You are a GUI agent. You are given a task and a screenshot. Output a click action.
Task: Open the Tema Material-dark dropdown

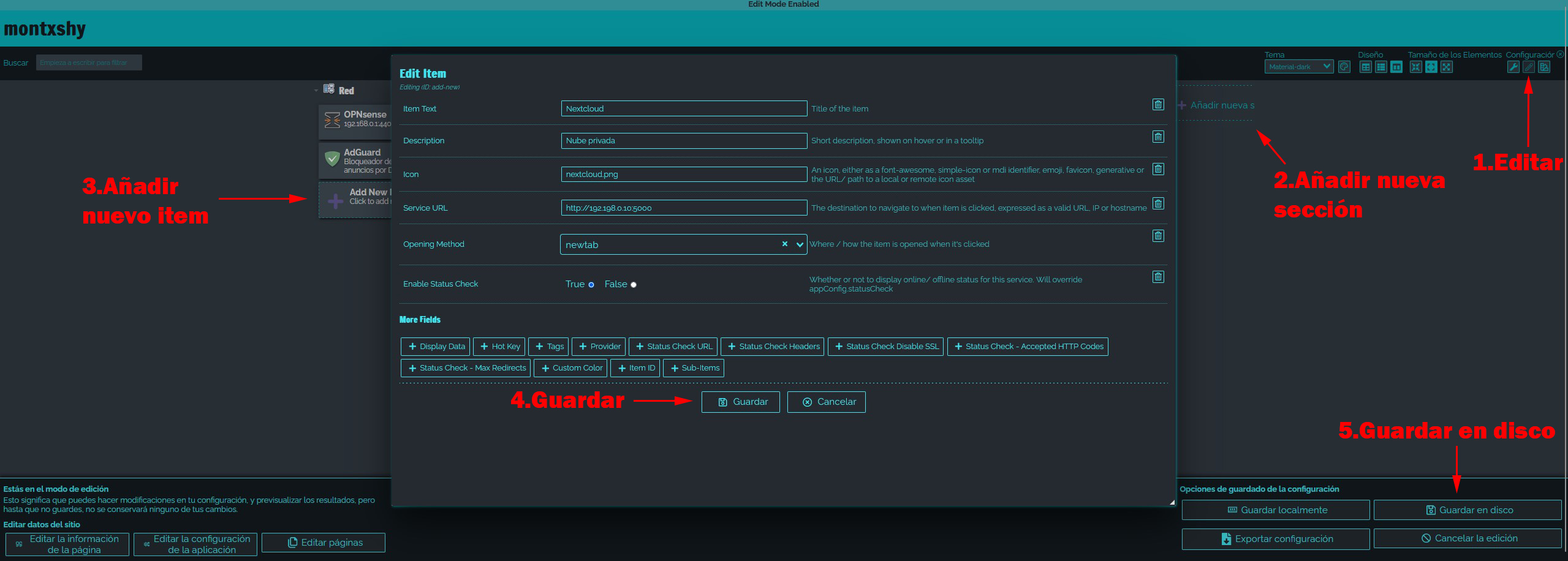click(x=1298, y=67)
